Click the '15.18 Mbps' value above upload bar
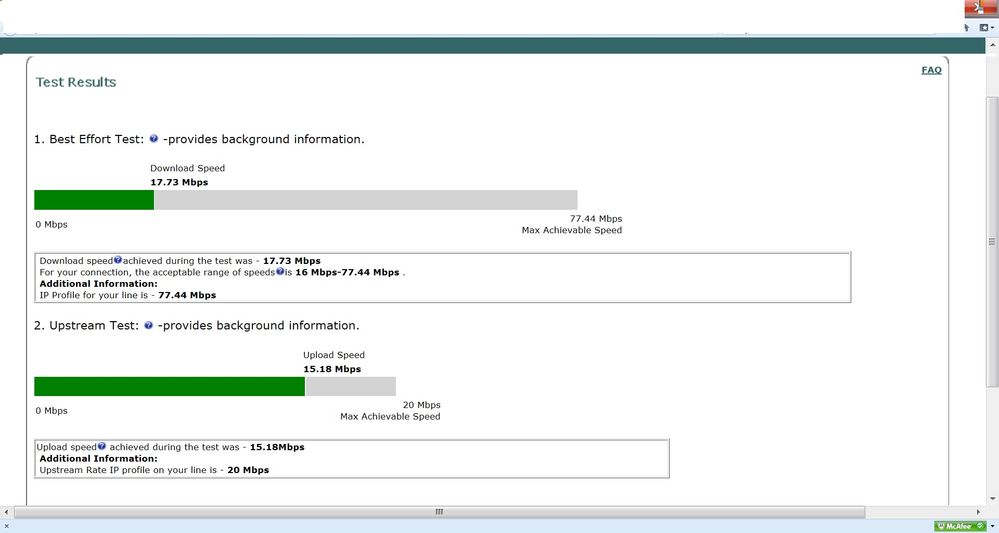Viewport: 999px width, 533px height. (332, 369)
